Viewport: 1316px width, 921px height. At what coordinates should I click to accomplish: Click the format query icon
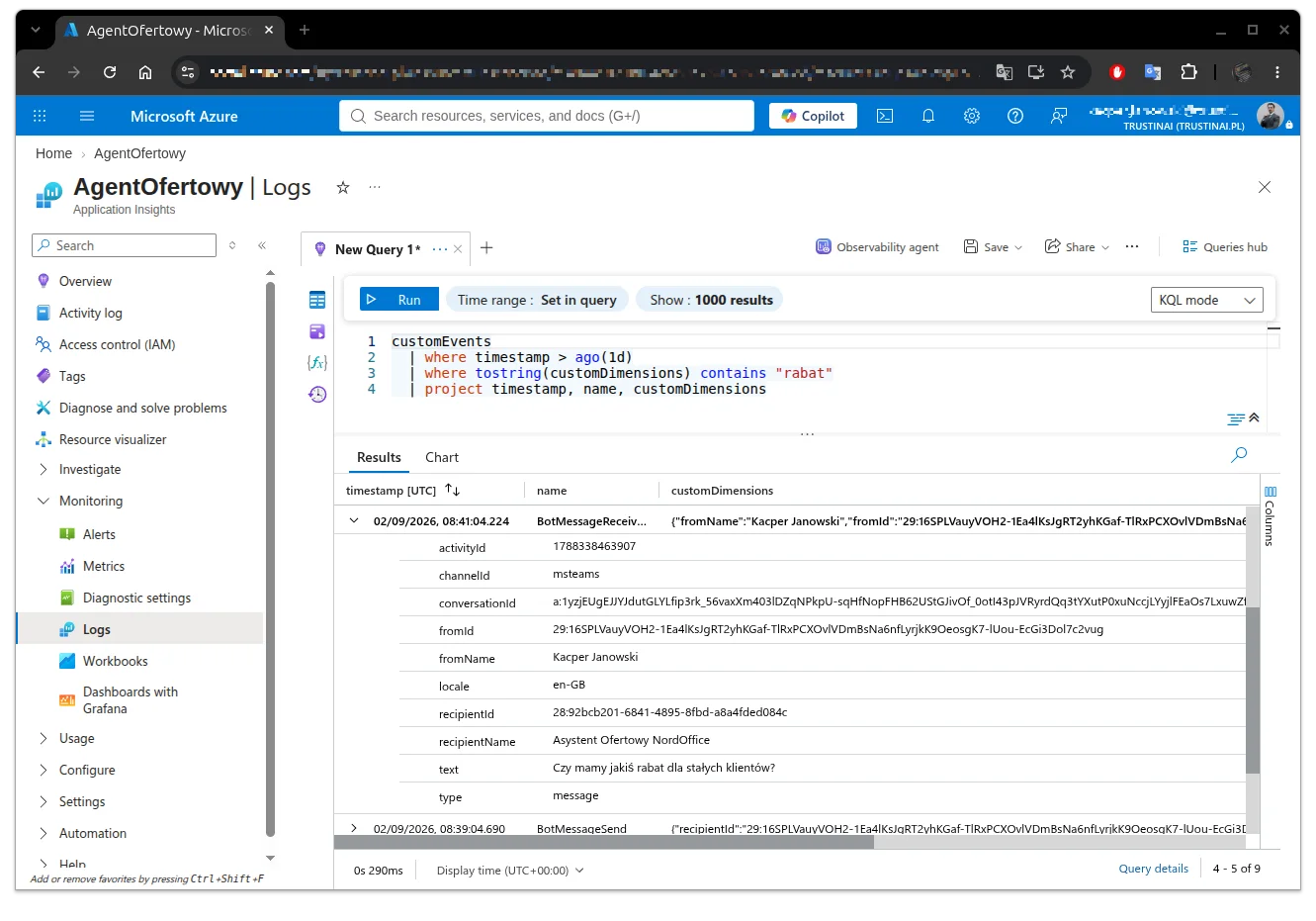[1235, 419]
